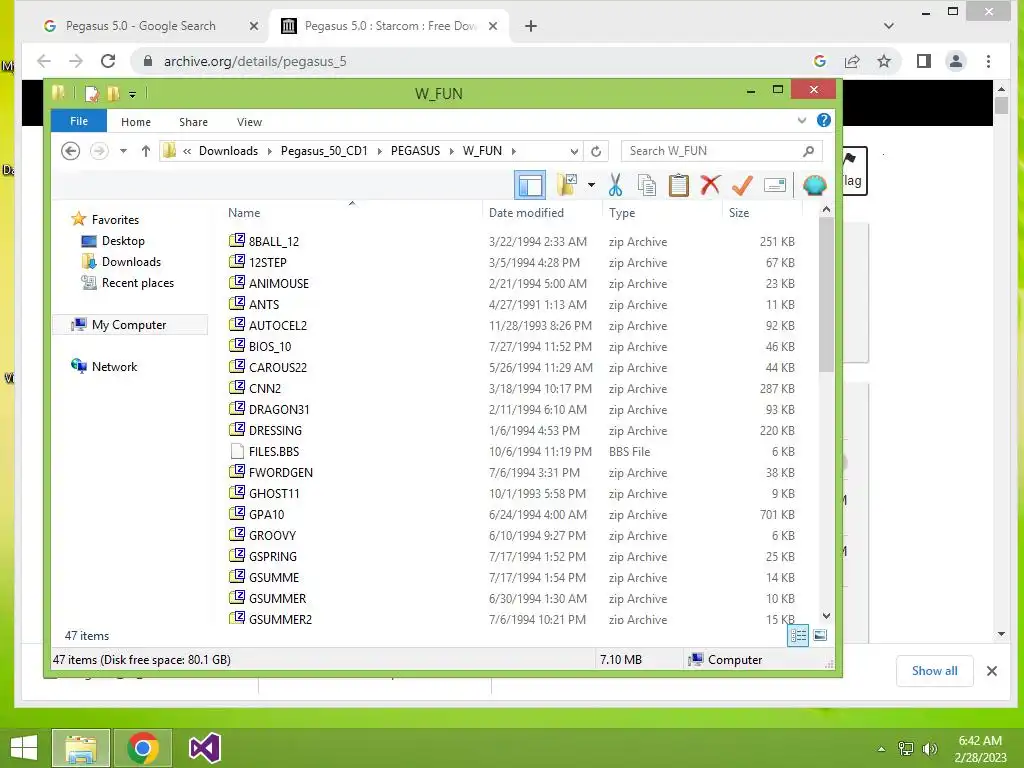Open the Quick Access toolbar customize dropdown

tap(132, 94)
